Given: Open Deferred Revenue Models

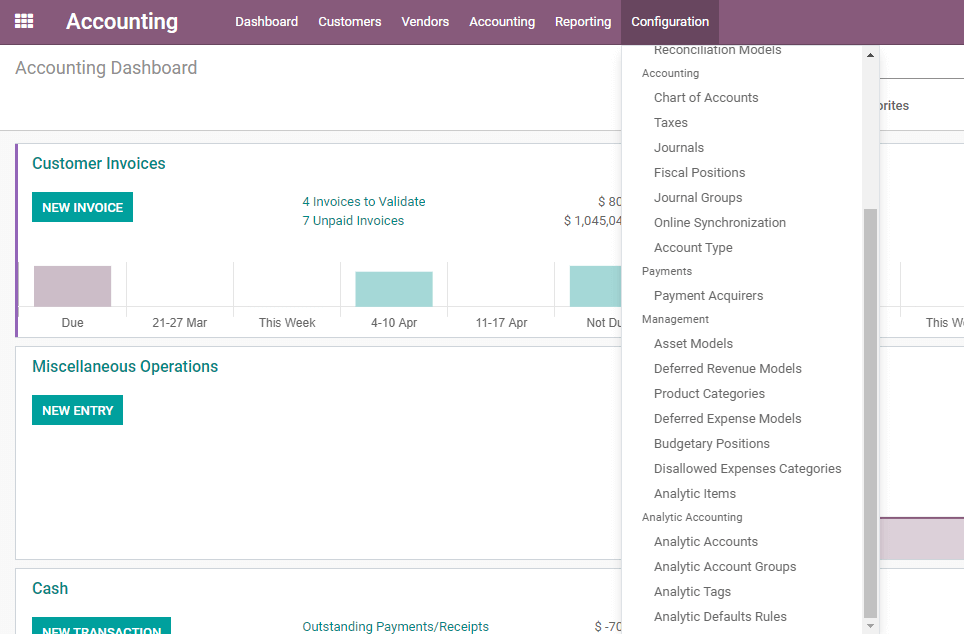Looking at the screenshot, I should pos(727,369).
